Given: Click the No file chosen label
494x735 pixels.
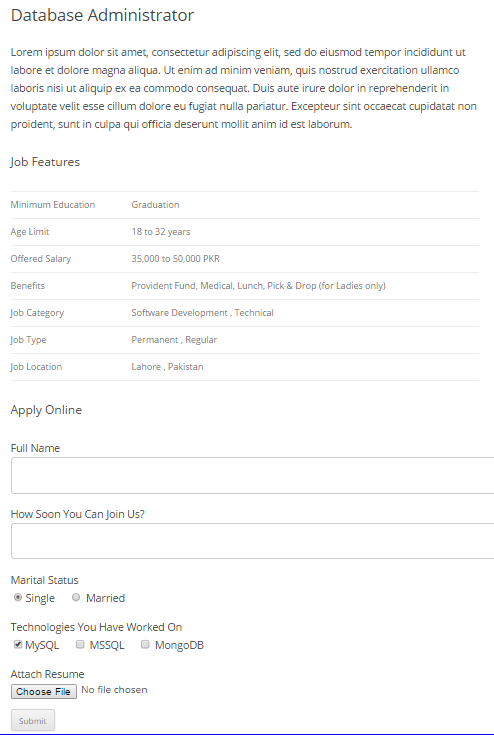Looking at the screenshot, I should point(114,690).
